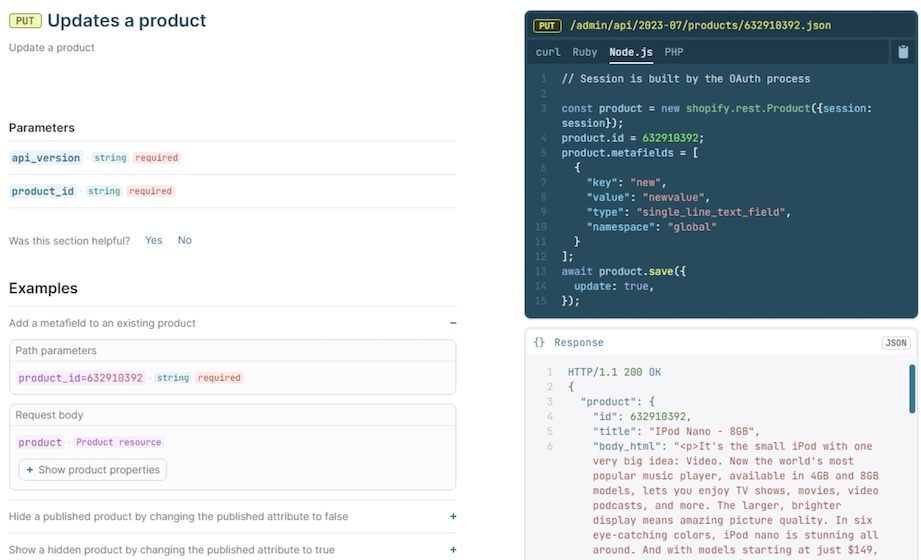Click the api_version parameter name
This screenshot has width=921, height=560.
46,157
